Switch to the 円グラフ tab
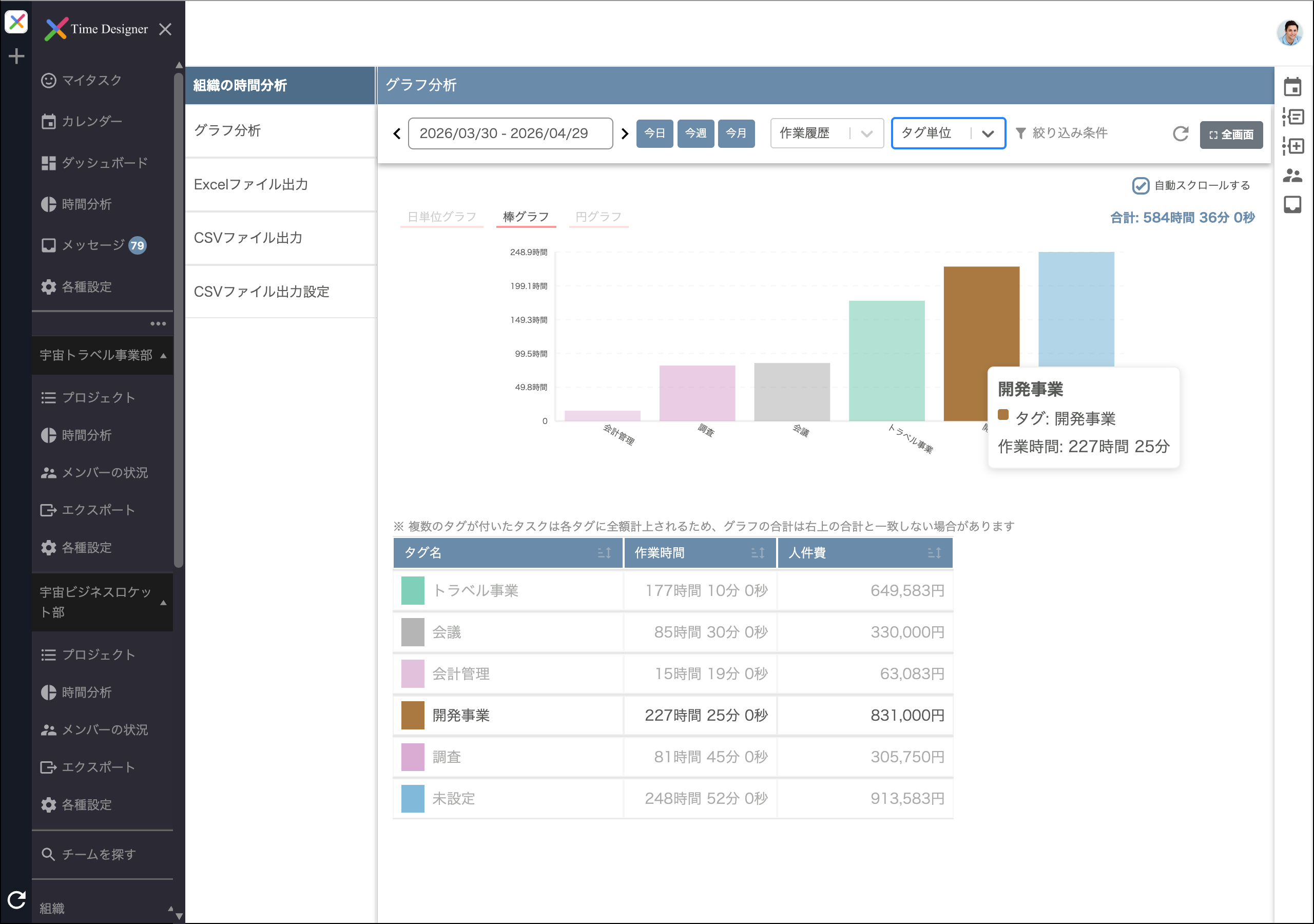Screen dimensions: 1314x924 598,217
